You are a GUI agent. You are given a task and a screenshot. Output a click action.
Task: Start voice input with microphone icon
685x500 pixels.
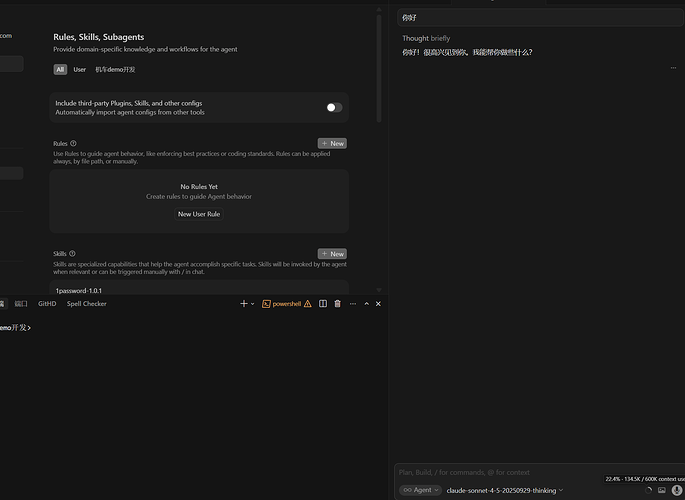(677, 490)
